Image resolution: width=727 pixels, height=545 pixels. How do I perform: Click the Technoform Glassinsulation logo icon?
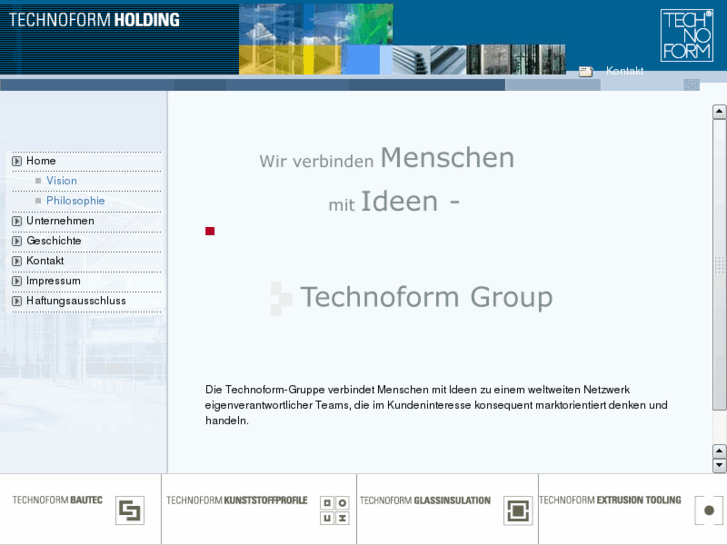point(518,510)
